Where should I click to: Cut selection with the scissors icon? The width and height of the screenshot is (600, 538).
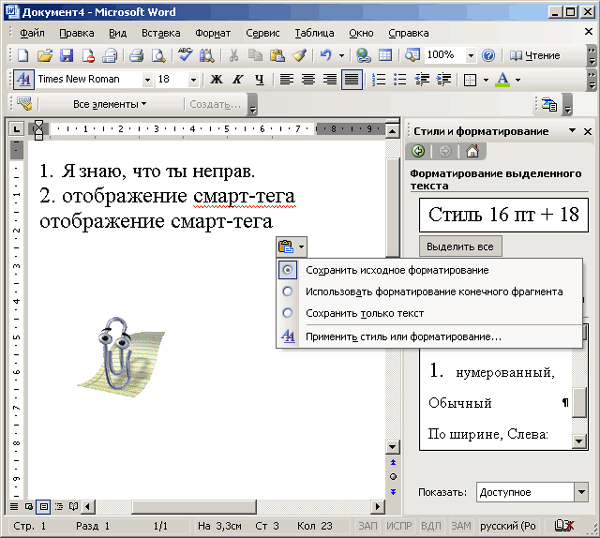[x=233, y=56]
